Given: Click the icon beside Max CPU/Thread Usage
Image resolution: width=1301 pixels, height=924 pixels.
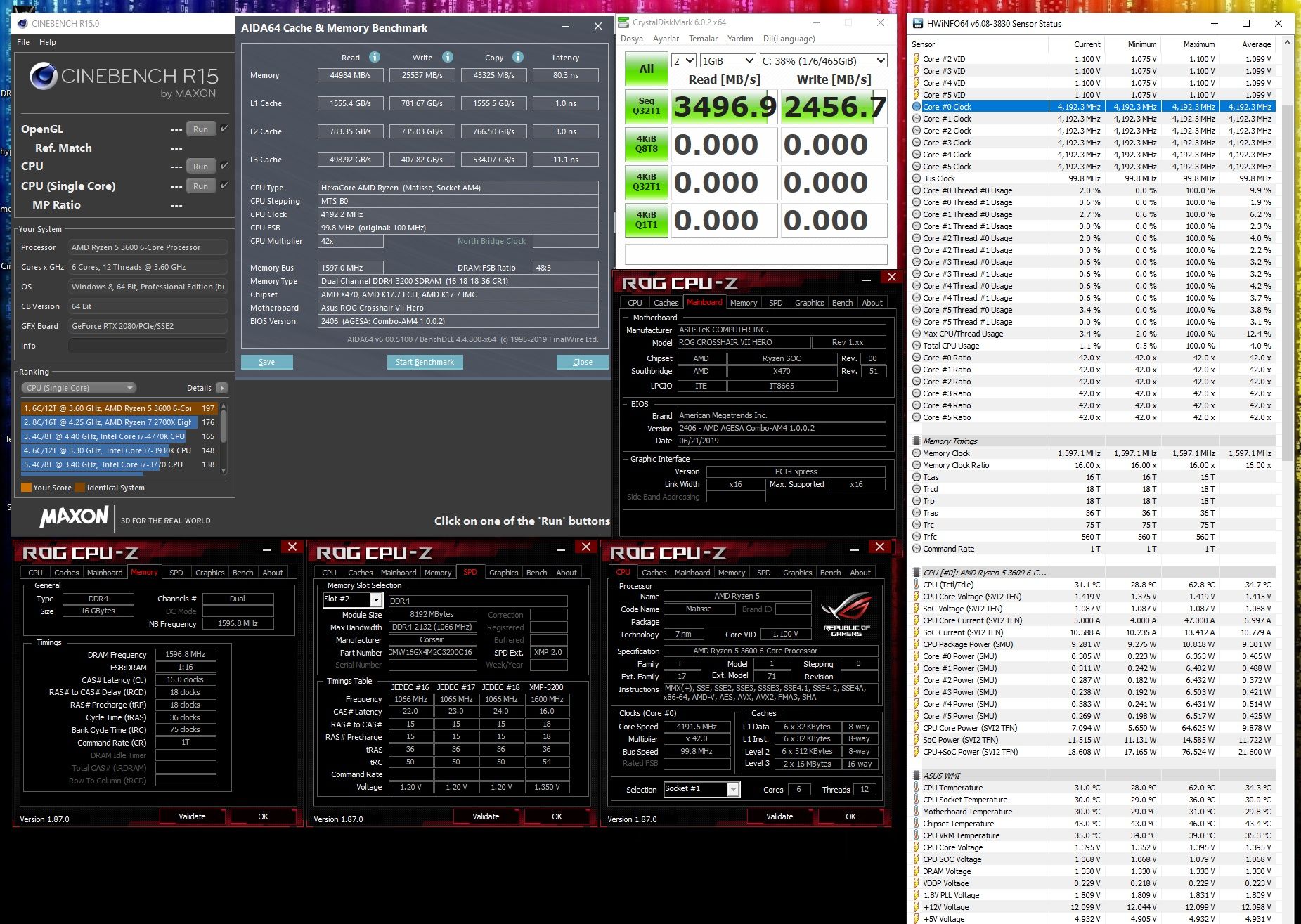Looking at the screenshot, I should click(917, 334).
